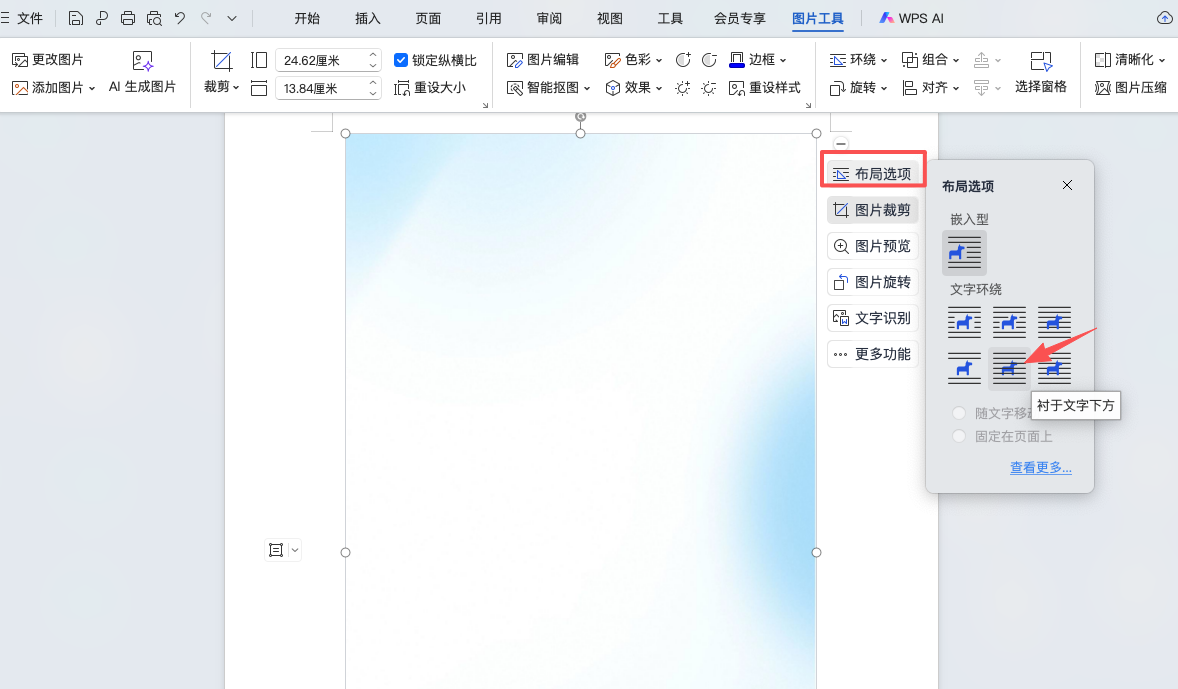1178x689 pixels.
Task: Expand quick access toolbar more arrow
Action: tap(232, 18)
